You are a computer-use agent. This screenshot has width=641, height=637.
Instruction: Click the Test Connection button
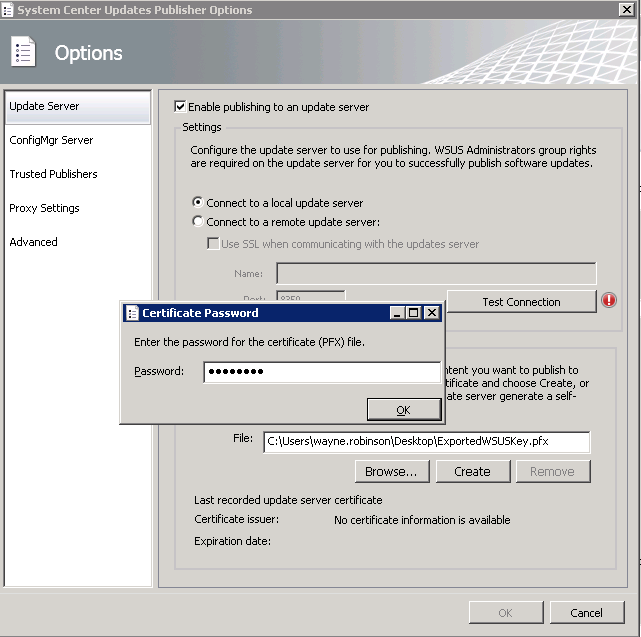(521, 302)
